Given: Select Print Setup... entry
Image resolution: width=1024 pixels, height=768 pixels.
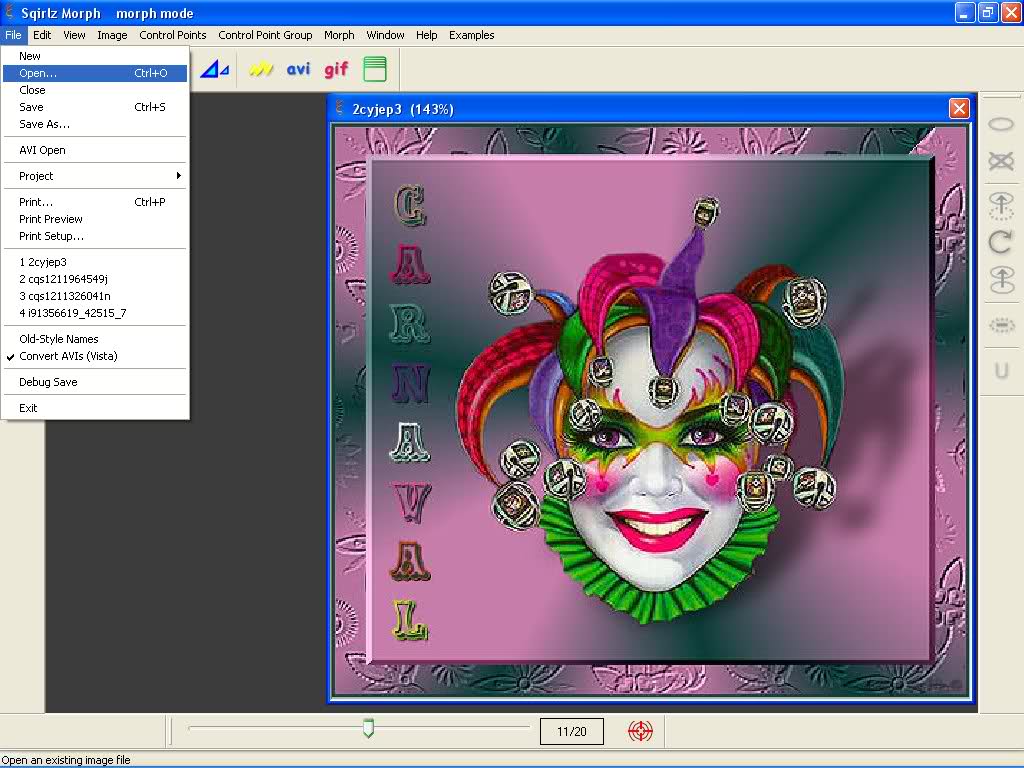Looking at the screenshot, I should tap(95, 236).
